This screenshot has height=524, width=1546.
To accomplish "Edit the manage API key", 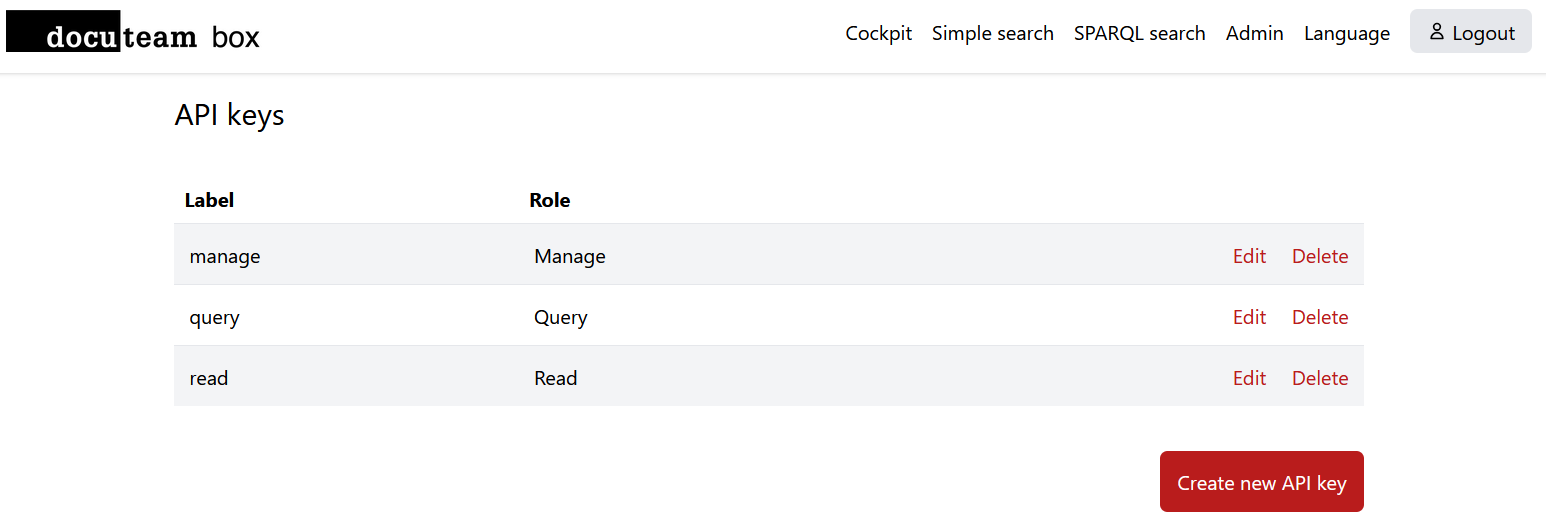I will (x=1249, y=256).
